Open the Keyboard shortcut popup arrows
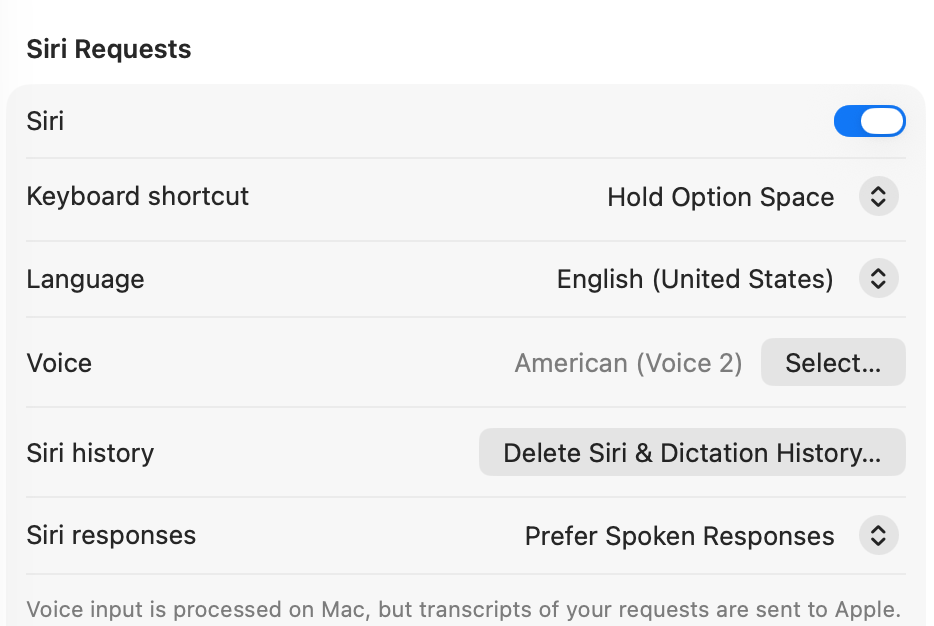Viewport: 934px width, 626px height. [x=878, y=197]
